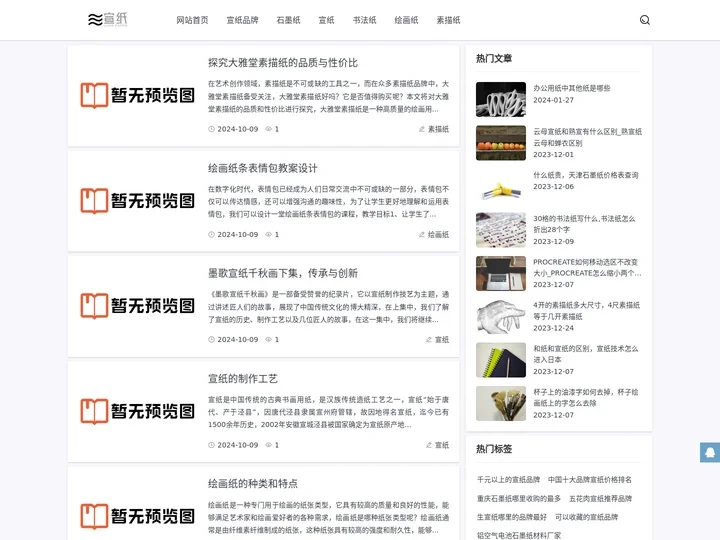Click thumbnail for 办公用纸中其他纸是哪些
Screen dimensions: 720x540
pyautogui.click(x=501, y=99)
